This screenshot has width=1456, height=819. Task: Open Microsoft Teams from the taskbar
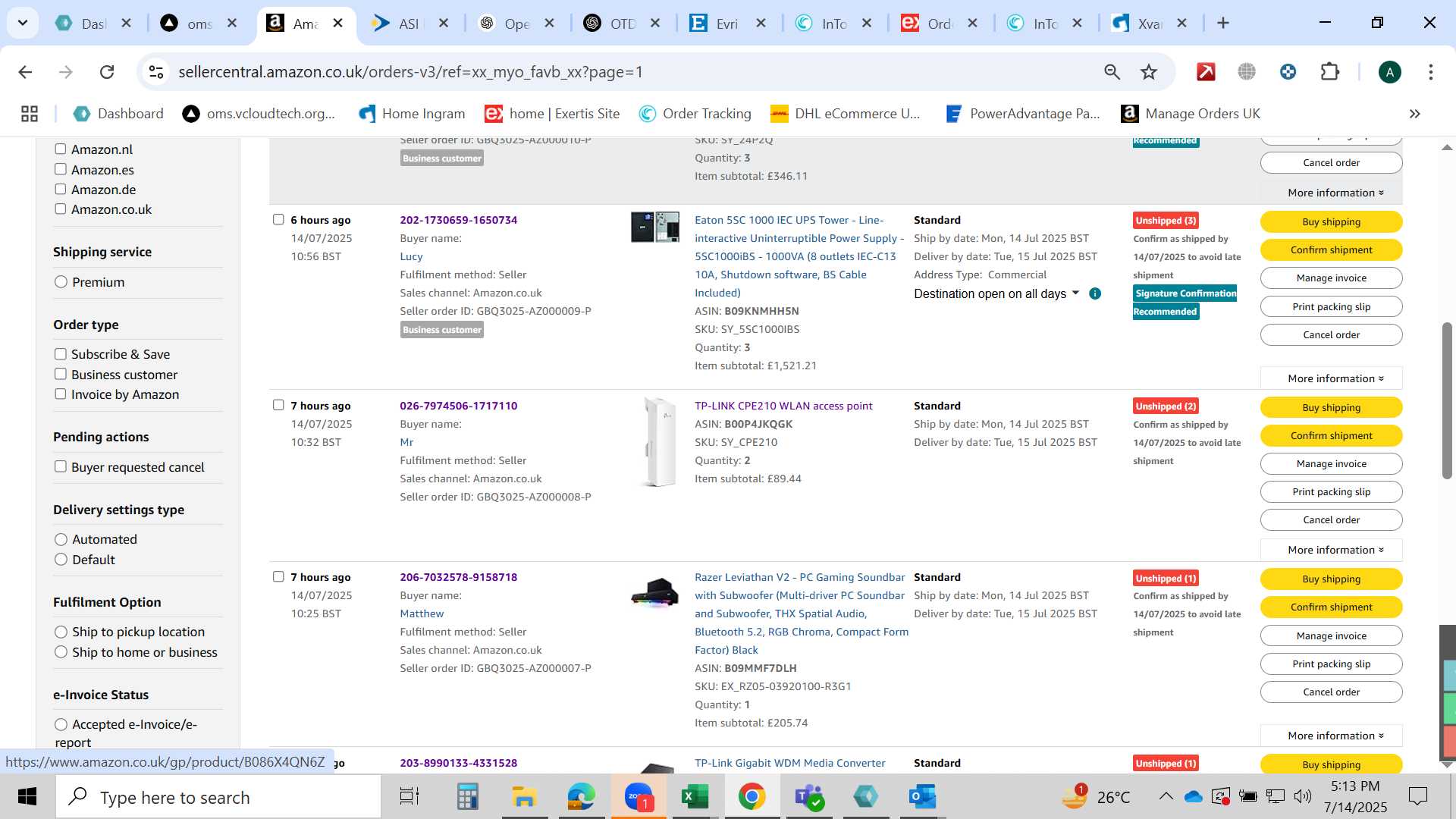[x=808, y=797]
